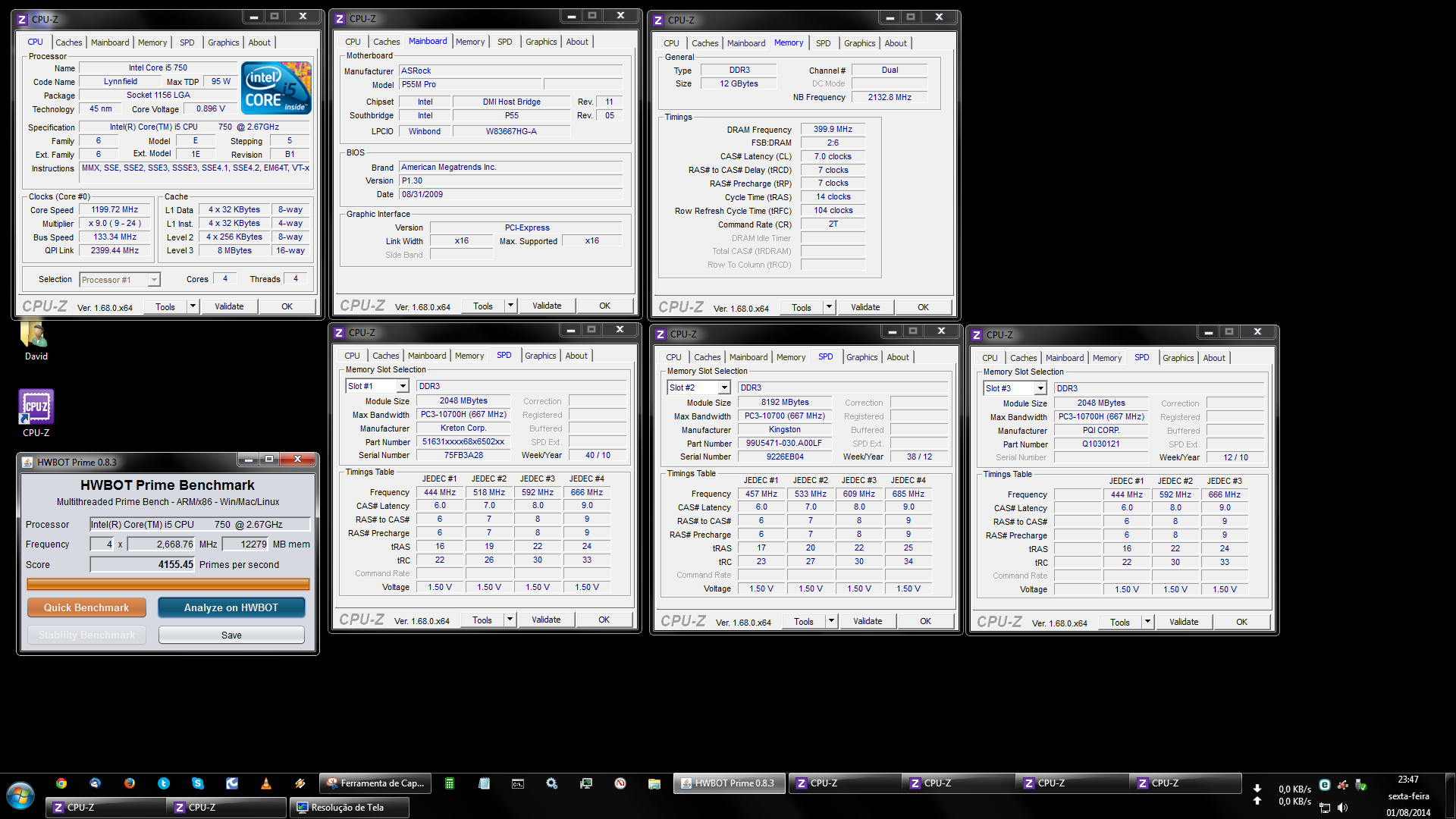
Task: Click the Quick Benchmark button
Action: click(x=86, y=607)
